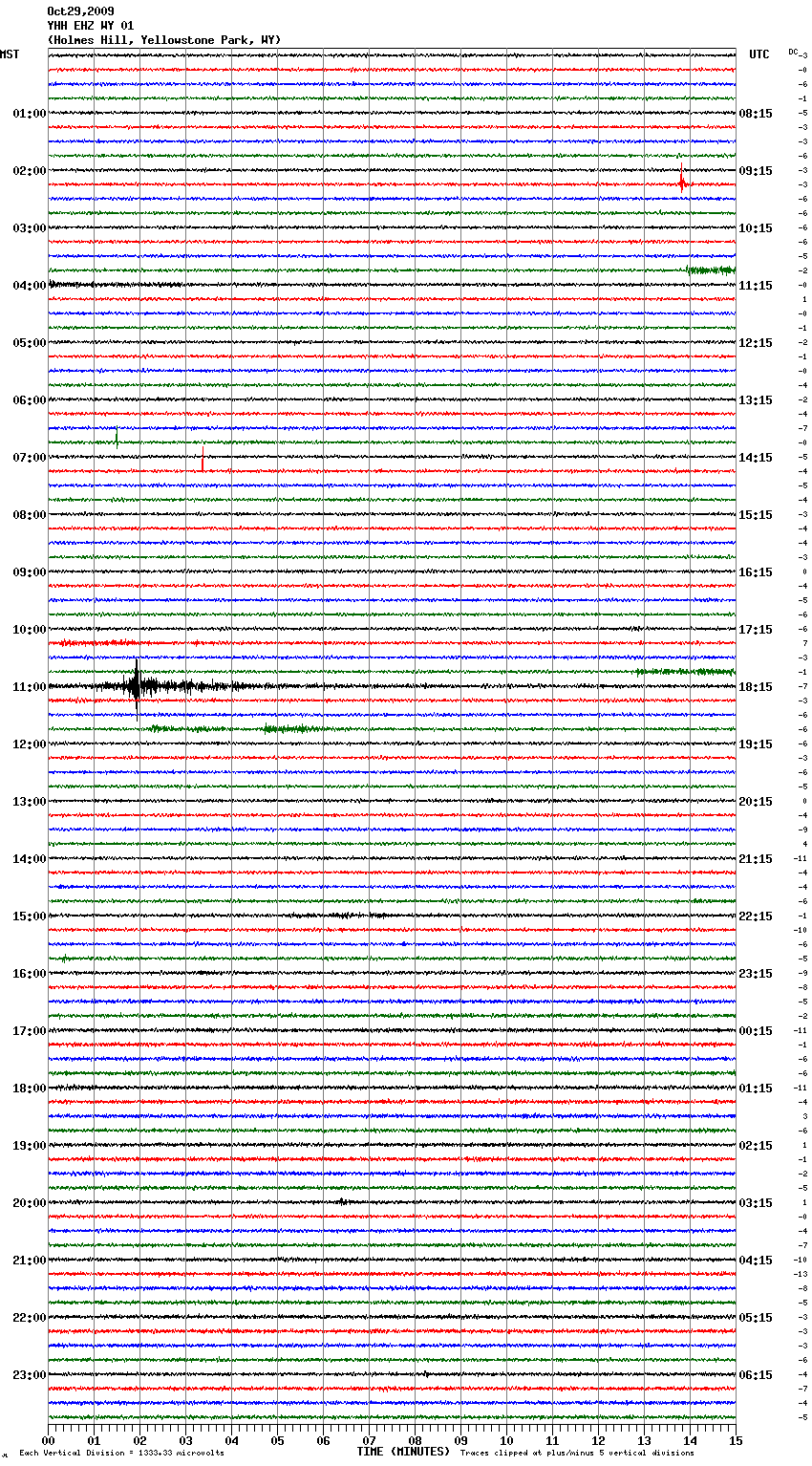Click the UTC time label '13:15'
This screenshot has width=812, height=1466.
pos(756,400)
